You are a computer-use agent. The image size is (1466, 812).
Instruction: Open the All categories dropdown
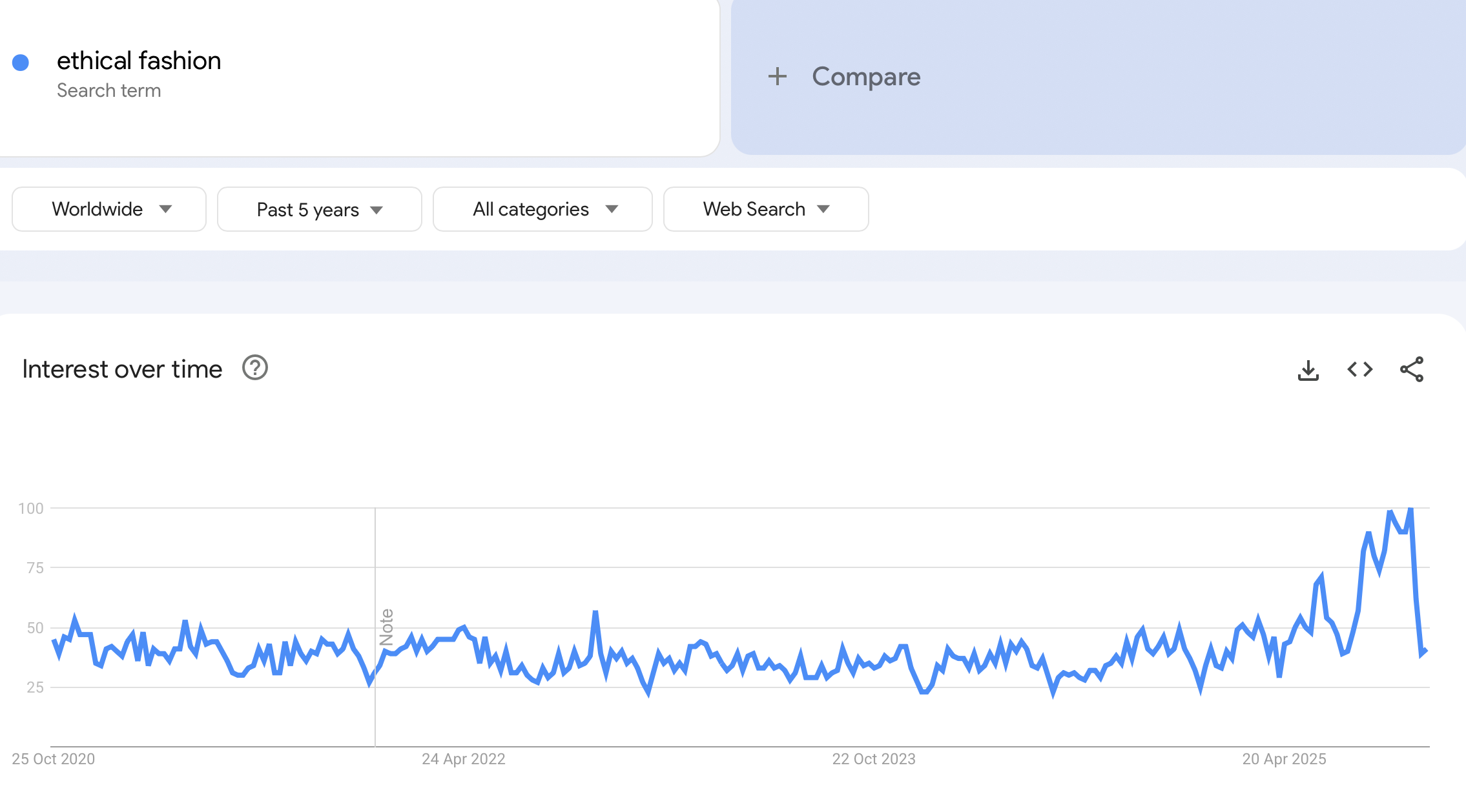point(542,208)
